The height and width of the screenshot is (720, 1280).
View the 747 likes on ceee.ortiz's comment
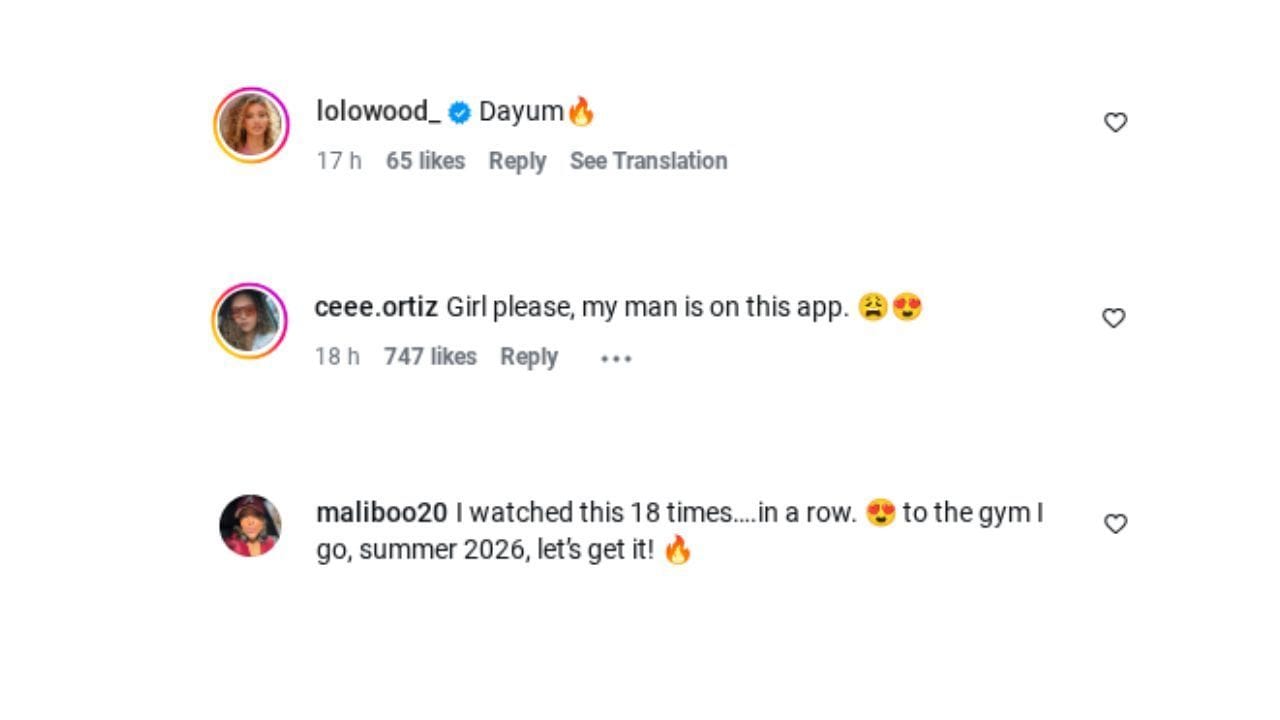pyautogui.click(x=430, y=356)
